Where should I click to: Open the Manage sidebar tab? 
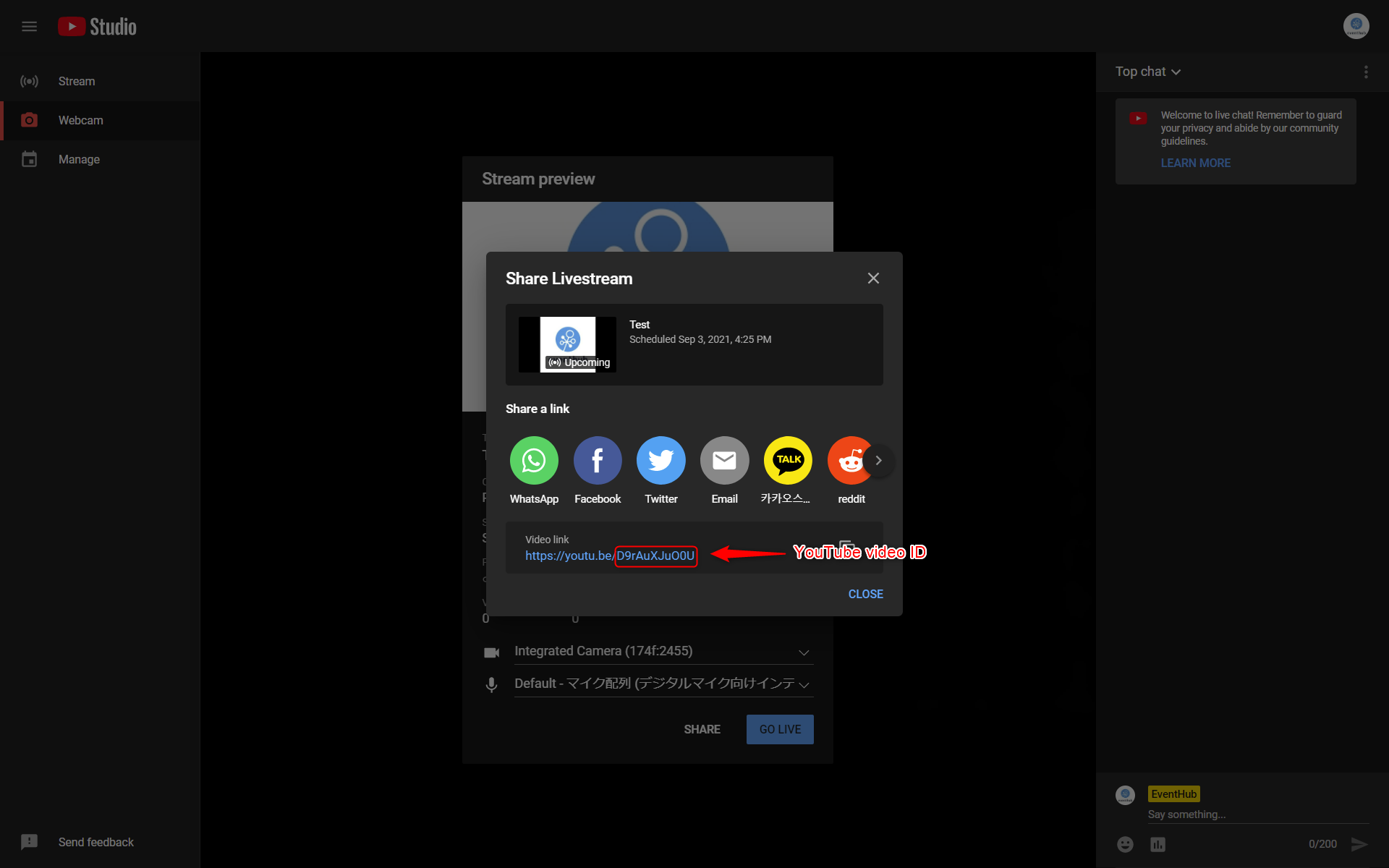point(100,159)
